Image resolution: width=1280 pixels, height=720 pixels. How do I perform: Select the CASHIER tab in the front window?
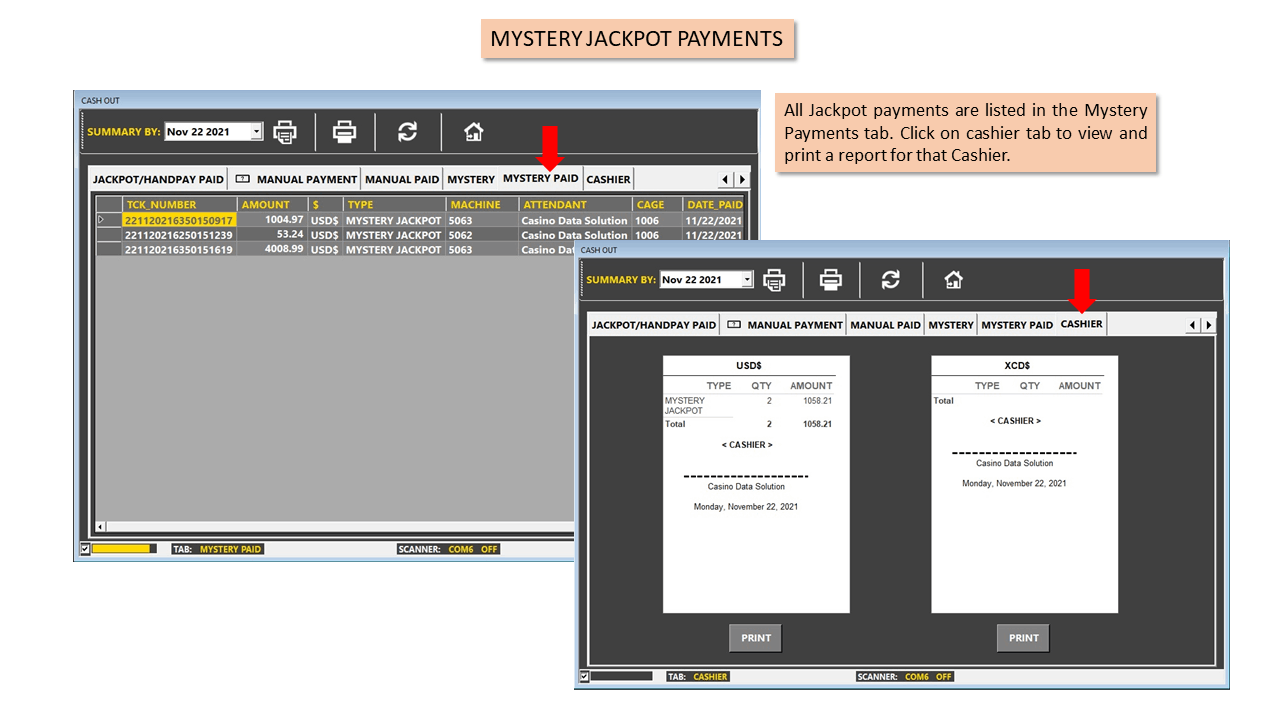coord(1081,324)
